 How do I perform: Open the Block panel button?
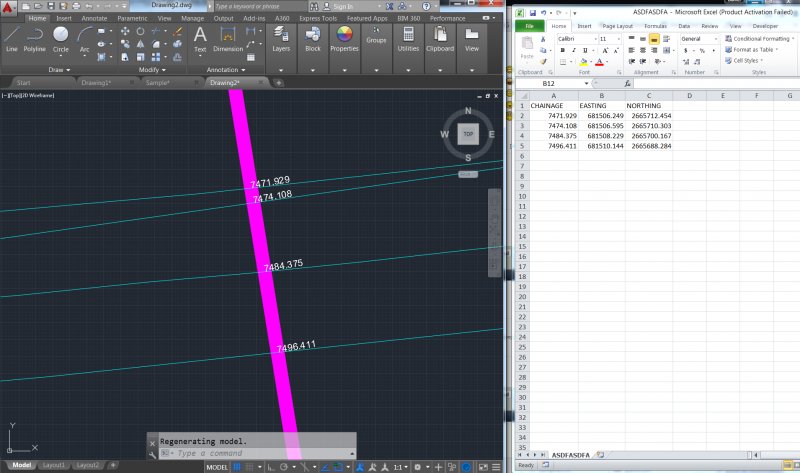pyautogui.click(x=313, y=39)
